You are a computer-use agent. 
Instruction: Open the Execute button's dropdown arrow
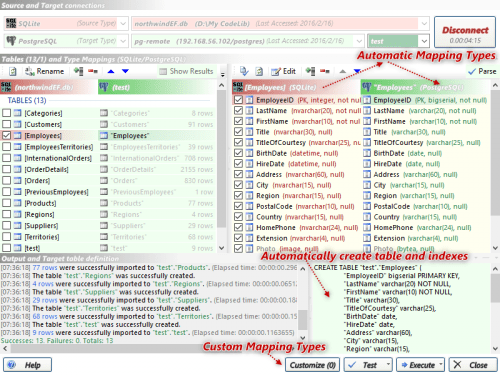[x=441, y=364]
